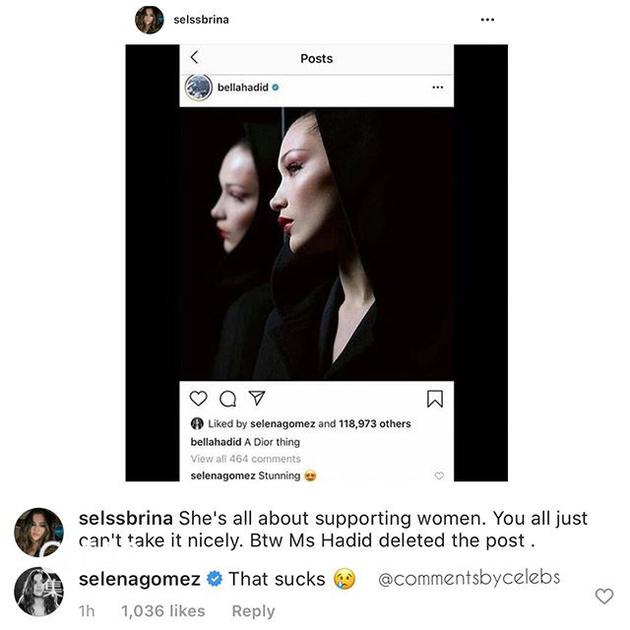
Task: Share the post with paper plane icon
Action: click(x=256, y=398)
